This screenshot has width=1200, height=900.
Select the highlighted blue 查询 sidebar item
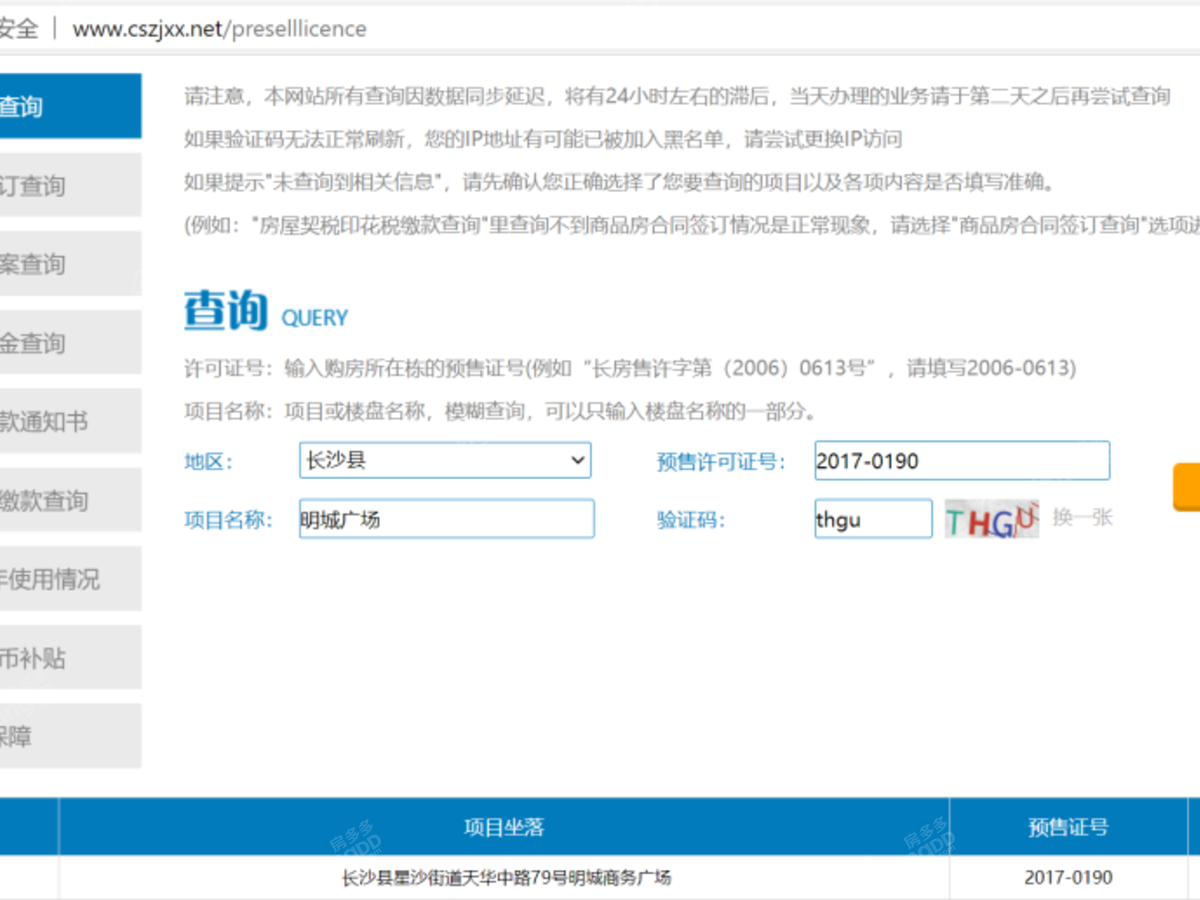pos(70,106)
